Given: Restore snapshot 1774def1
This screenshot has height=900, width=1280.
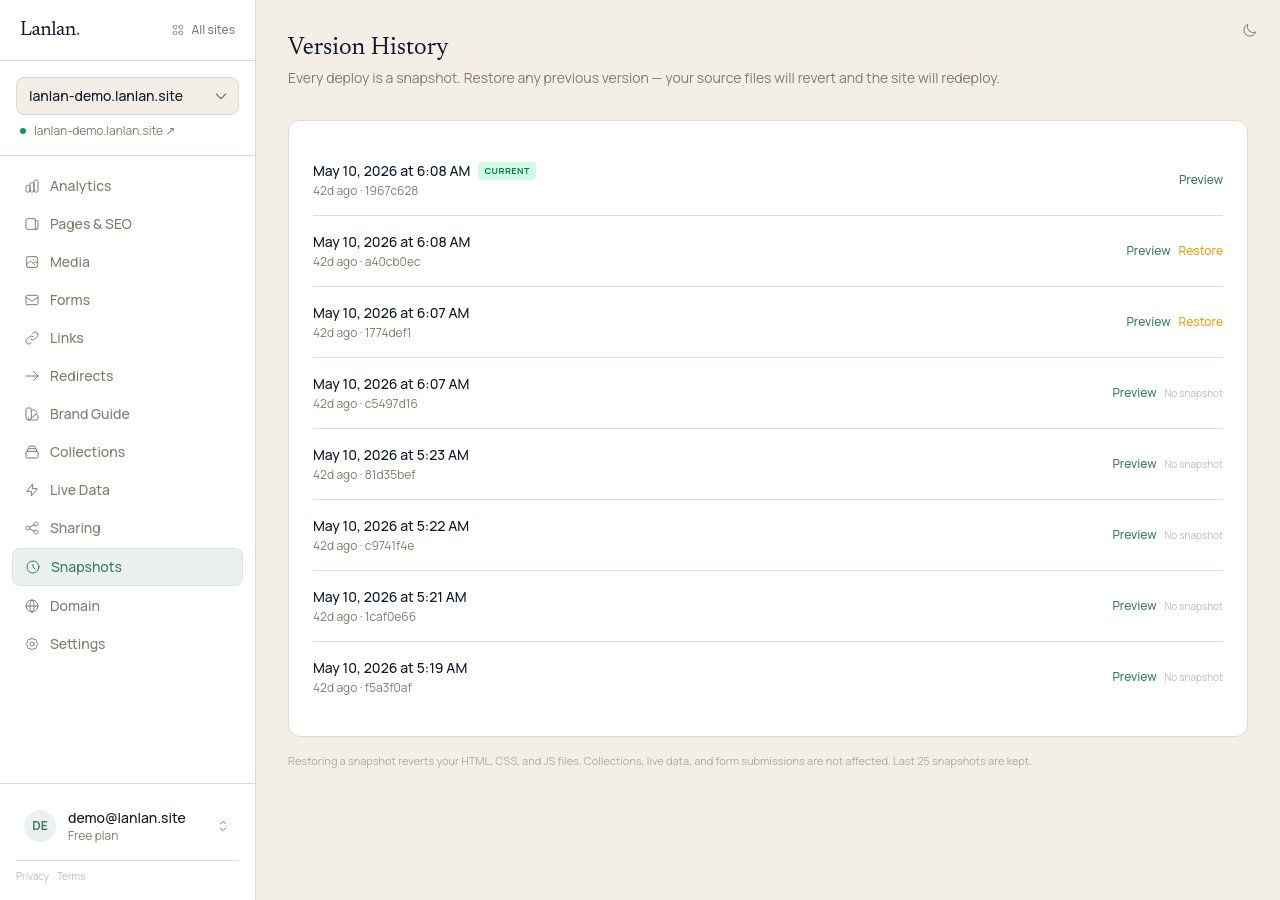Looking at the screenshot, I should point(1200,322).
